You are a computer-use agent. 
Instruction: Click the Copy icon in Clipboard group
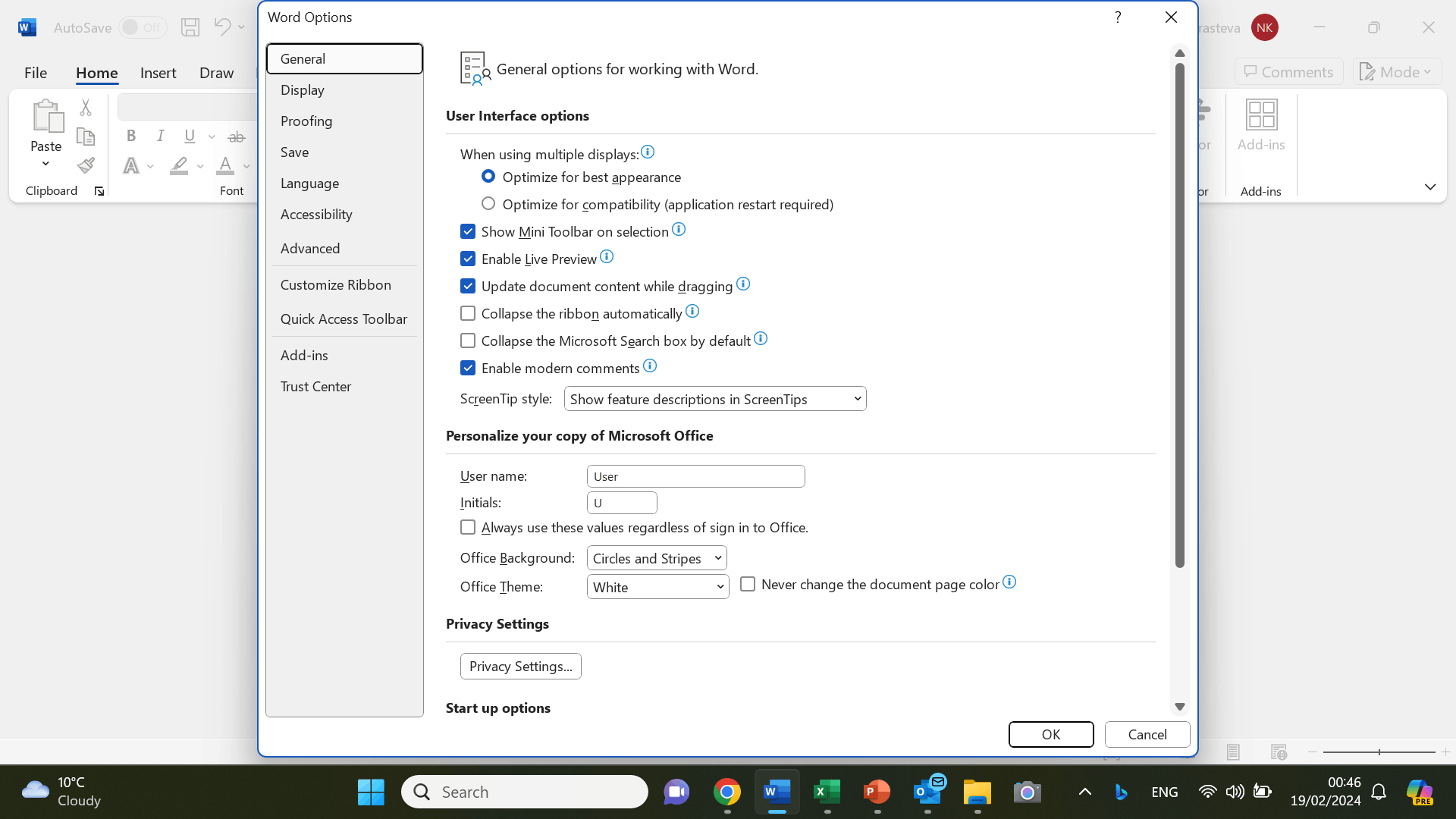[x=86, y=136]
